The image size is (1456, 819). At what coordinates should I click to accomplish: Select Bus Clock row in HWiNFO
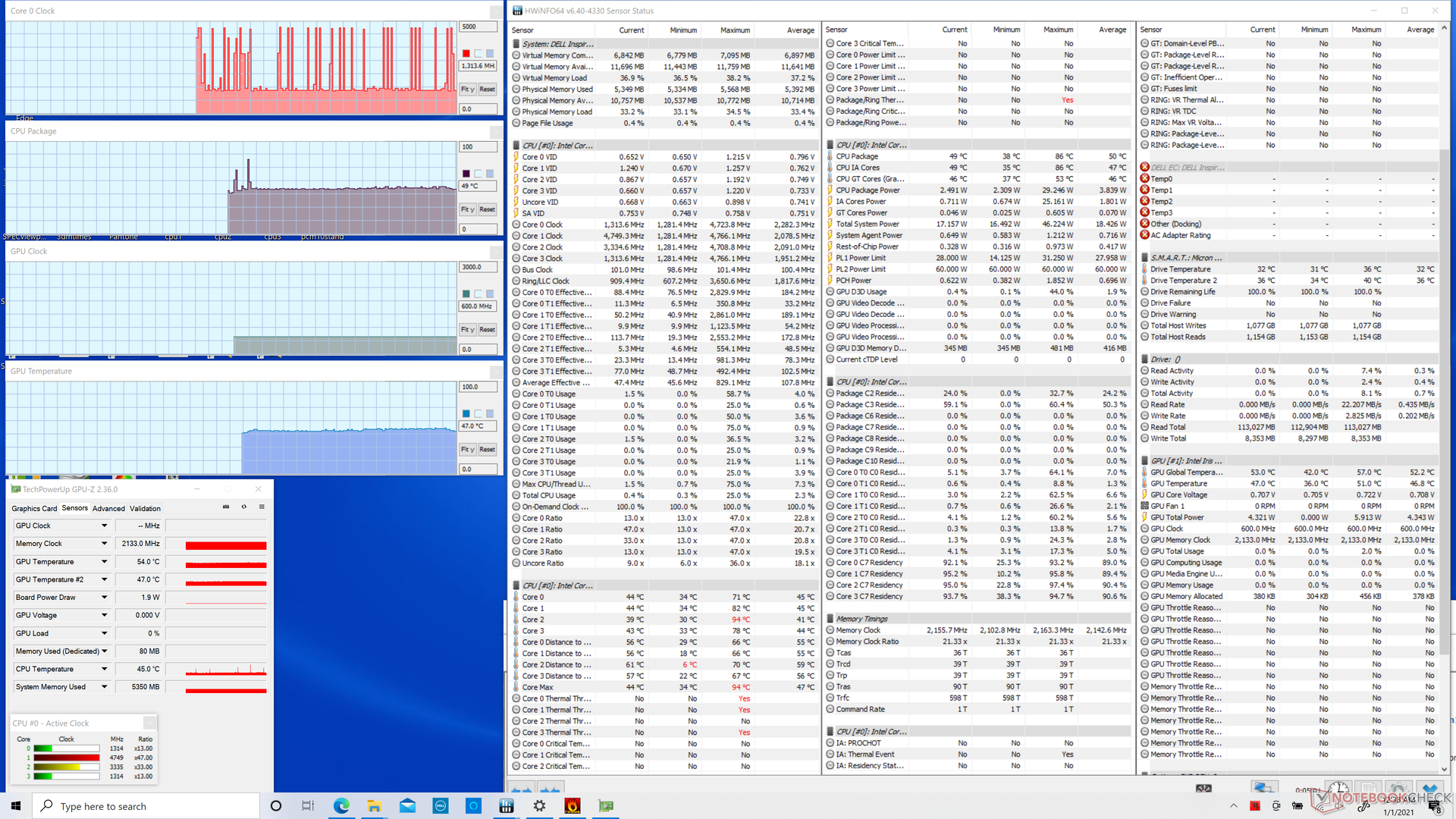tap(664, 270)
